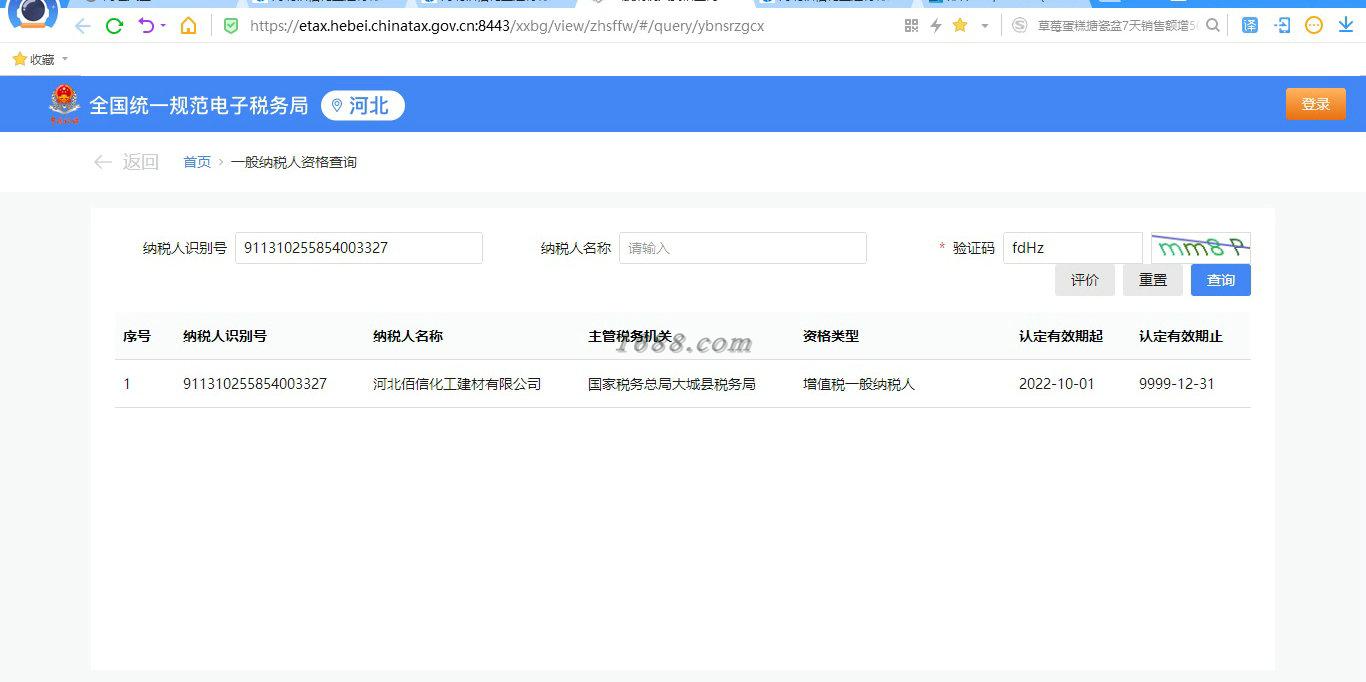This screenshot has width=1366, height=682.
Task: Click the 返回 back link
Action: tap(126, 162)
